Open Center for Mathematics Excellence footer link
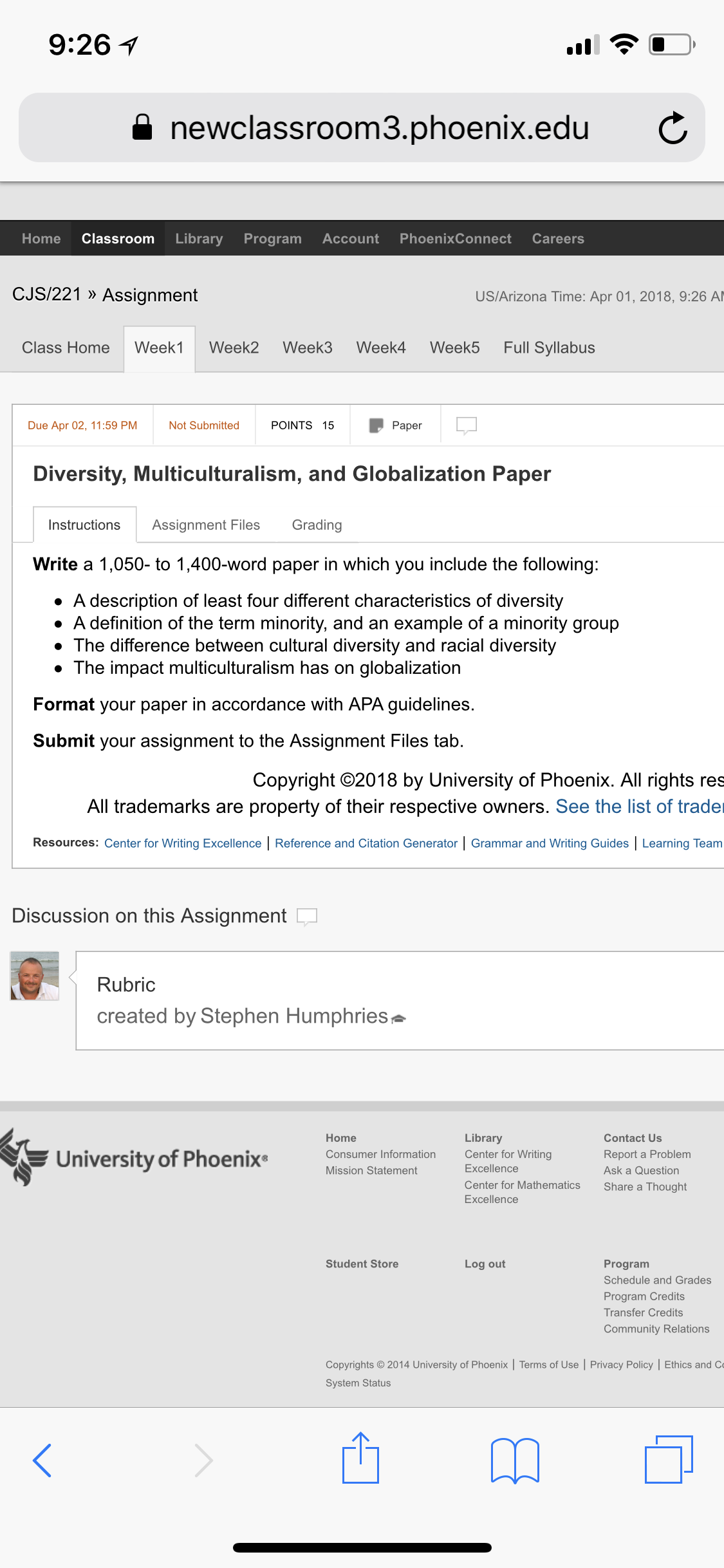The width and height of the screenshot is (724, 1568). (x=522, y=1192)
